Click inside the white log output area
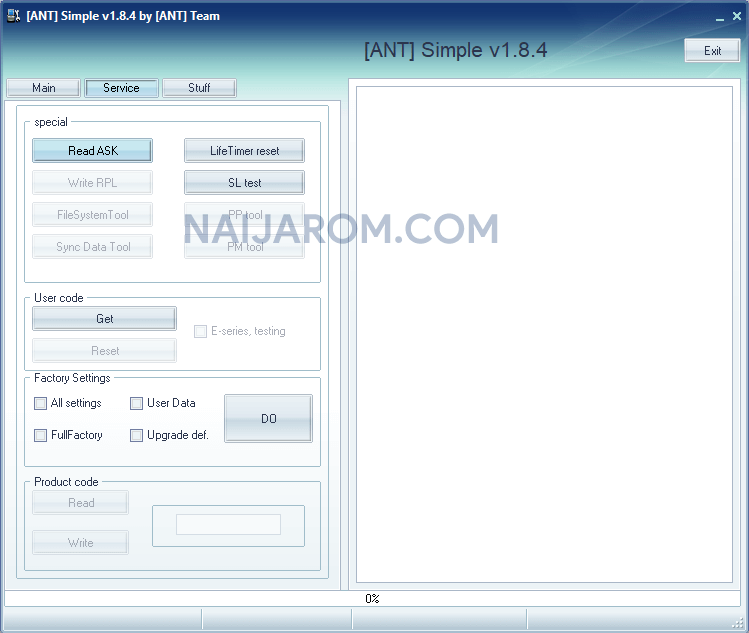The image size is (749, 633). (545, 334)
